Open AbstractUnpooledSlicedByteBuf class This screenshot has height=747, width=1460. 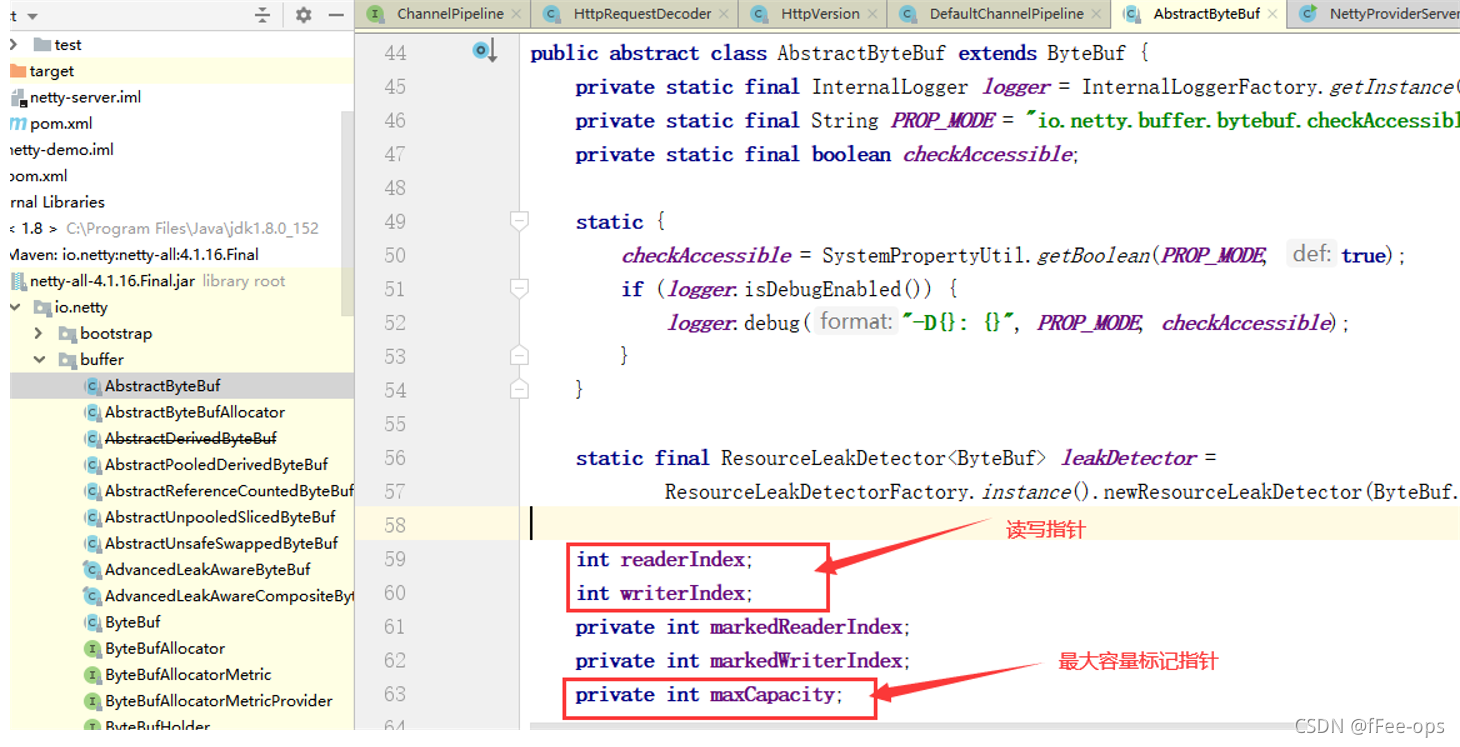(220, 517)
